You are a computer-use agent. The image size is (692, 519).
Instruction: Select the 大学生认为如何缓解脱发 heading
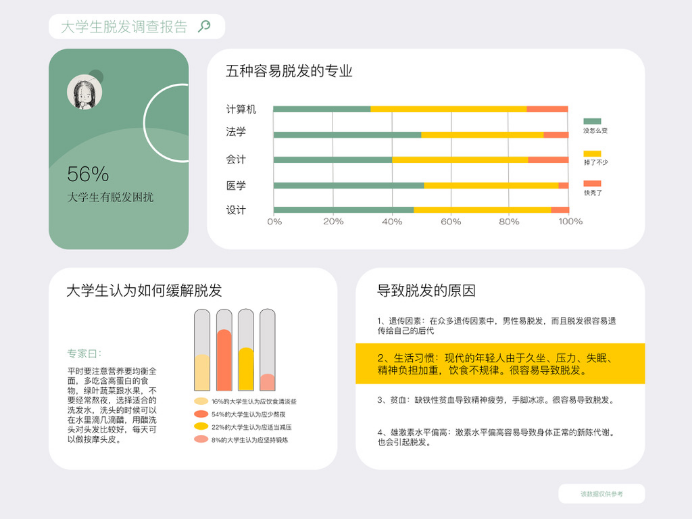144,291
